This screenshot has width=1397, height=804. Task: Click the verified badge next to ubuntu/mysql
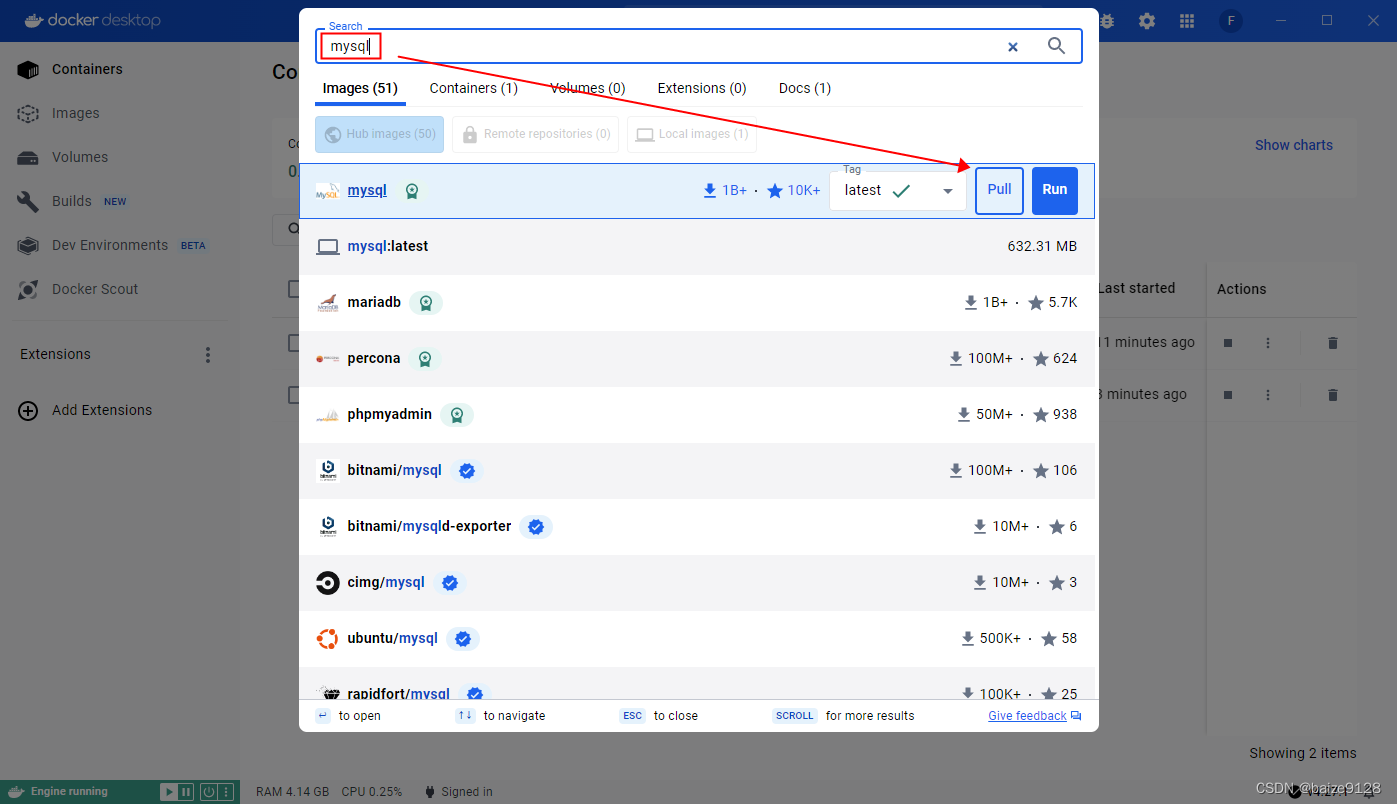point(463,639)
